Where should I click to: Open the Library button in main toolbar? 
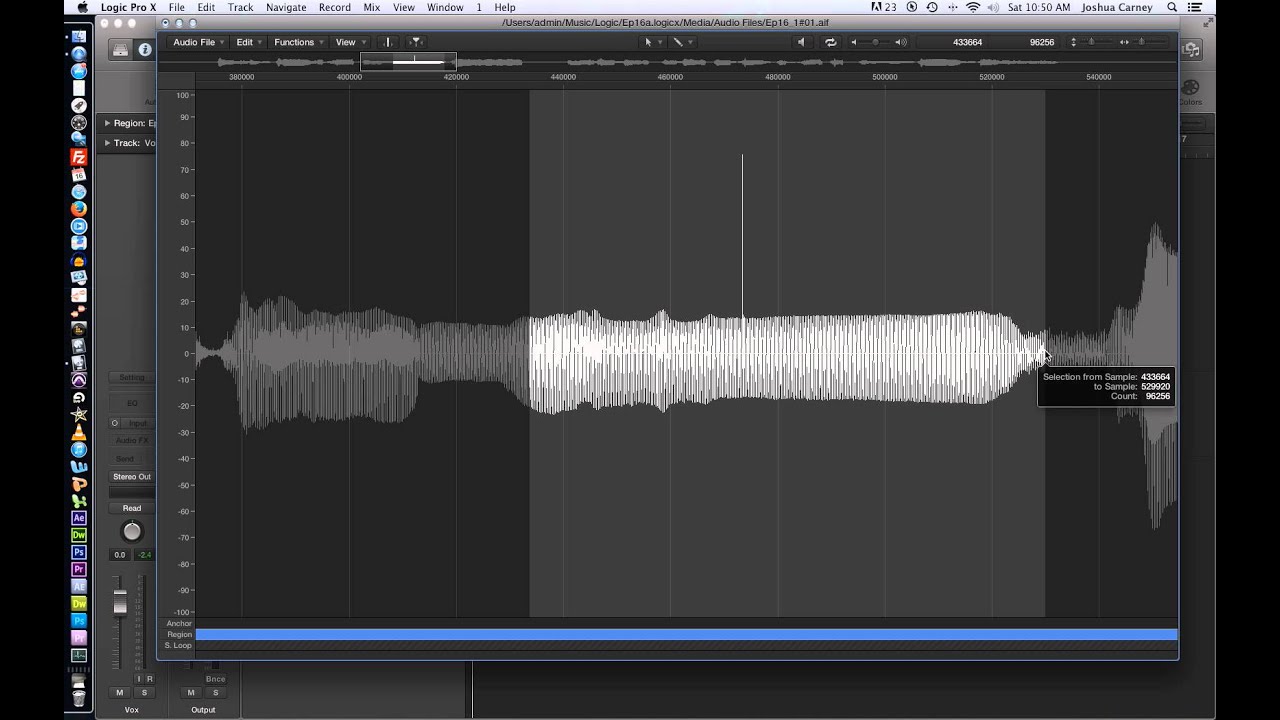point(120,49)
